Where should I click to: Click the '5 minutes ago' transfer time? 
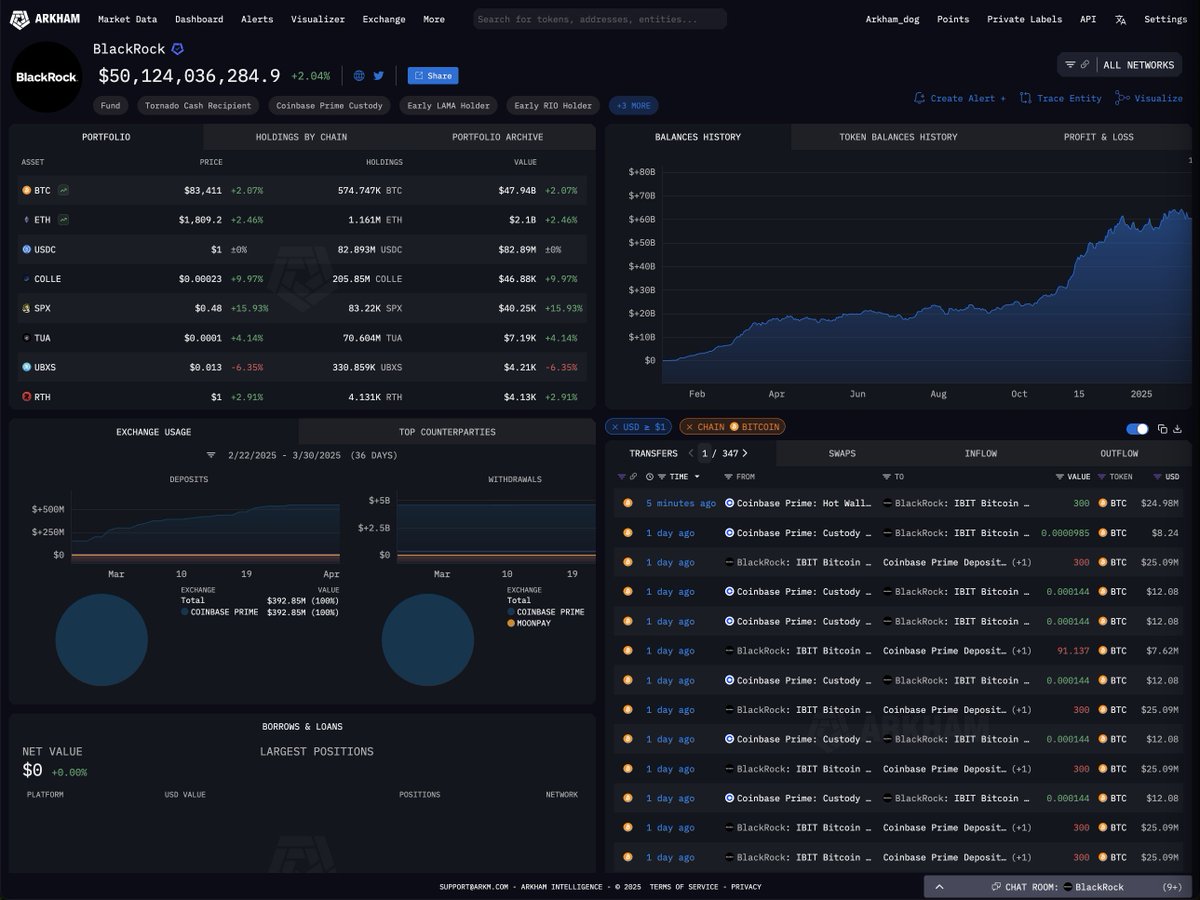click(x=681, y=504)
